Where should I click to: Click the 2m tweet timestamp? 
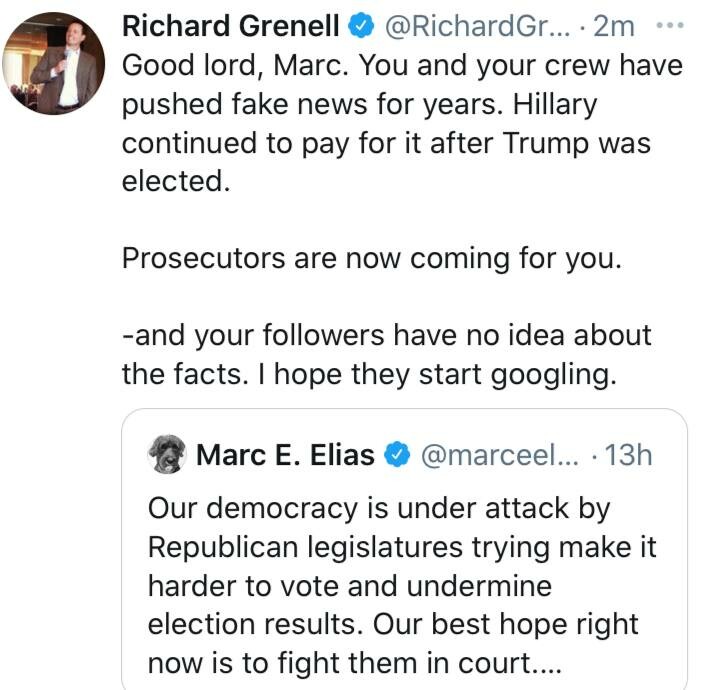(x=614, y=27)
